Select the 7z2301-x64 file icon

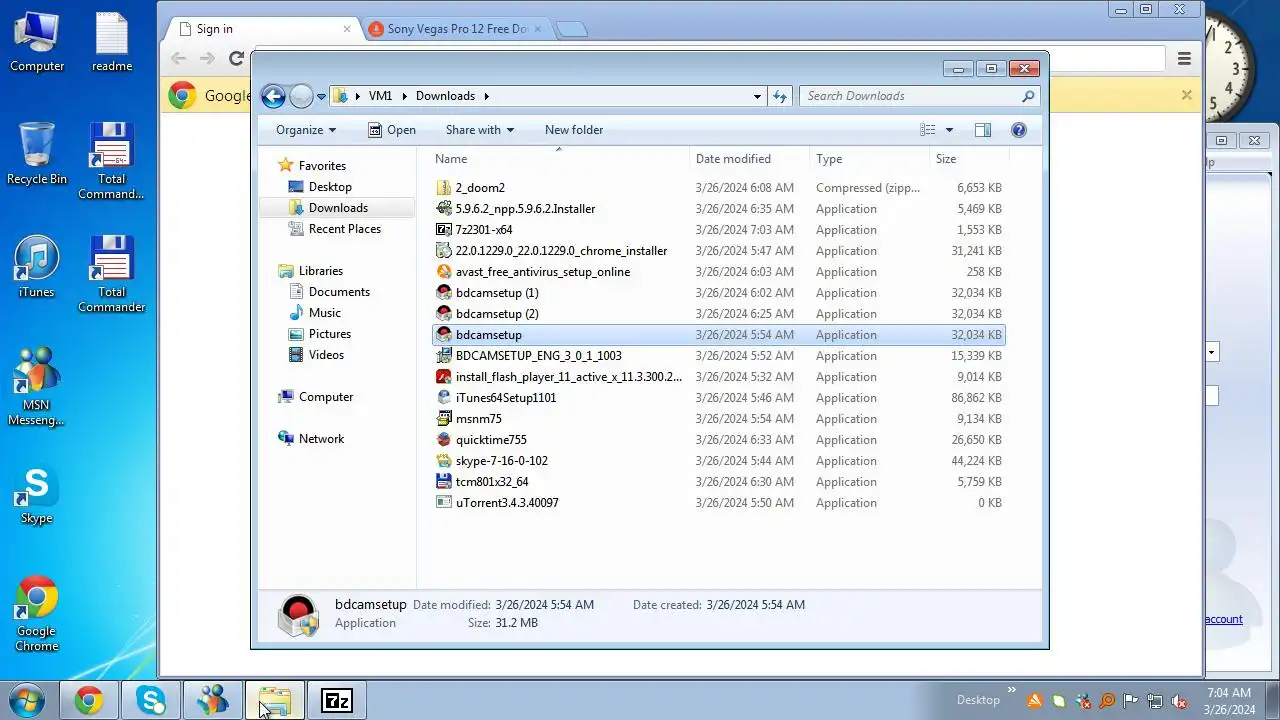point(444,230)
